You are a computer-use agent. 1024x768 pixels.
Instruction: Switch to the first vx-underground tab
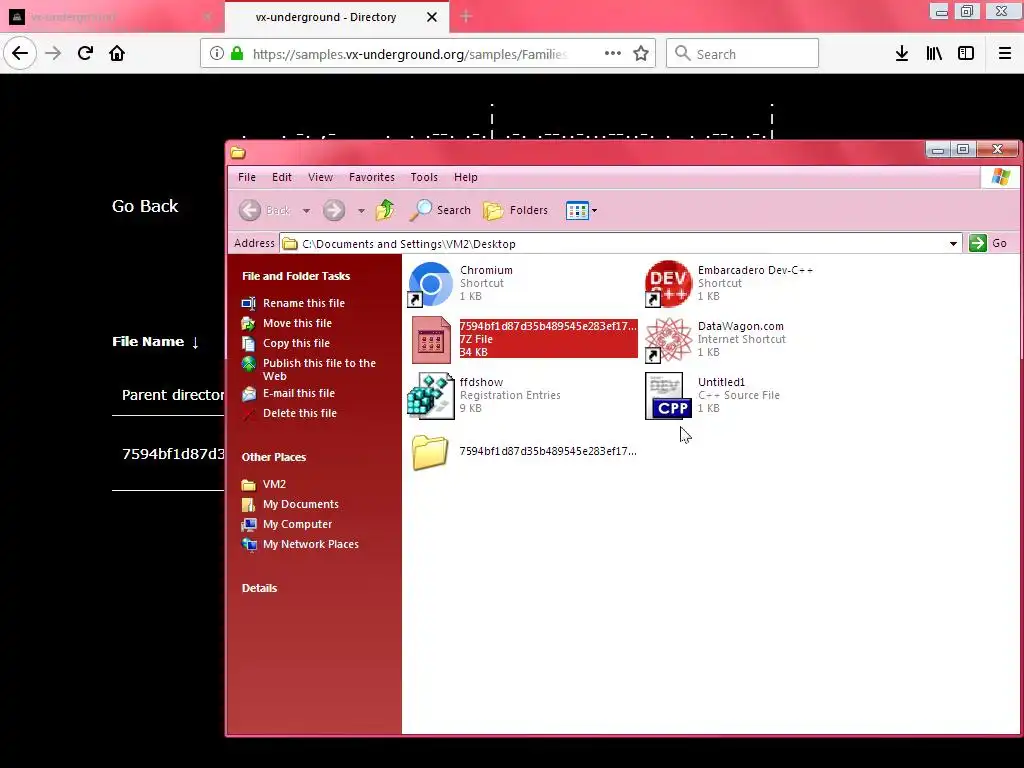111,17
